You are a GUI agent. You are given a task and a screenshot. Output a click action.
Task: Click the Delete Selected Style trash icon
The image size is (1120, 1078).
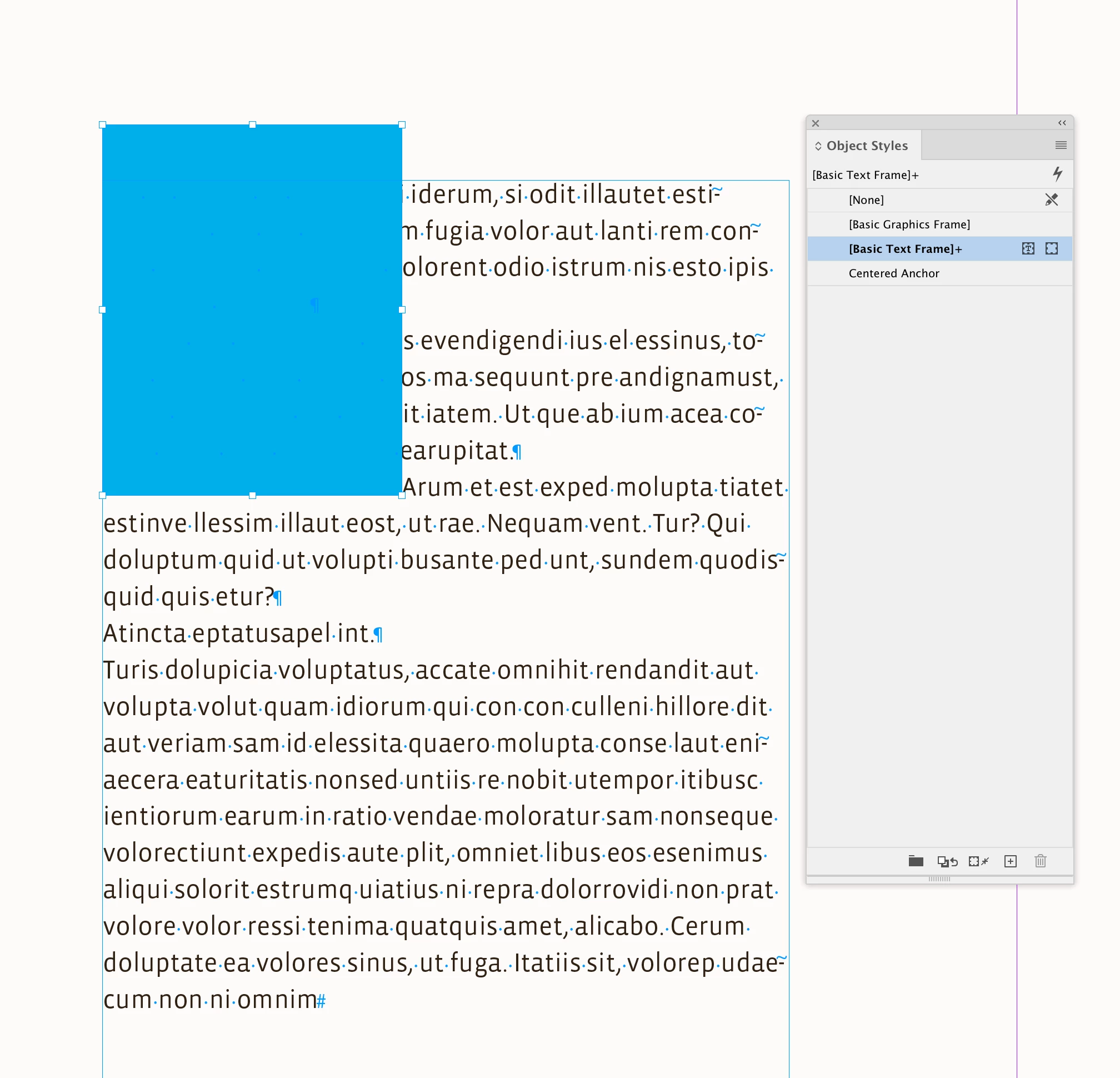point(1040,861)
